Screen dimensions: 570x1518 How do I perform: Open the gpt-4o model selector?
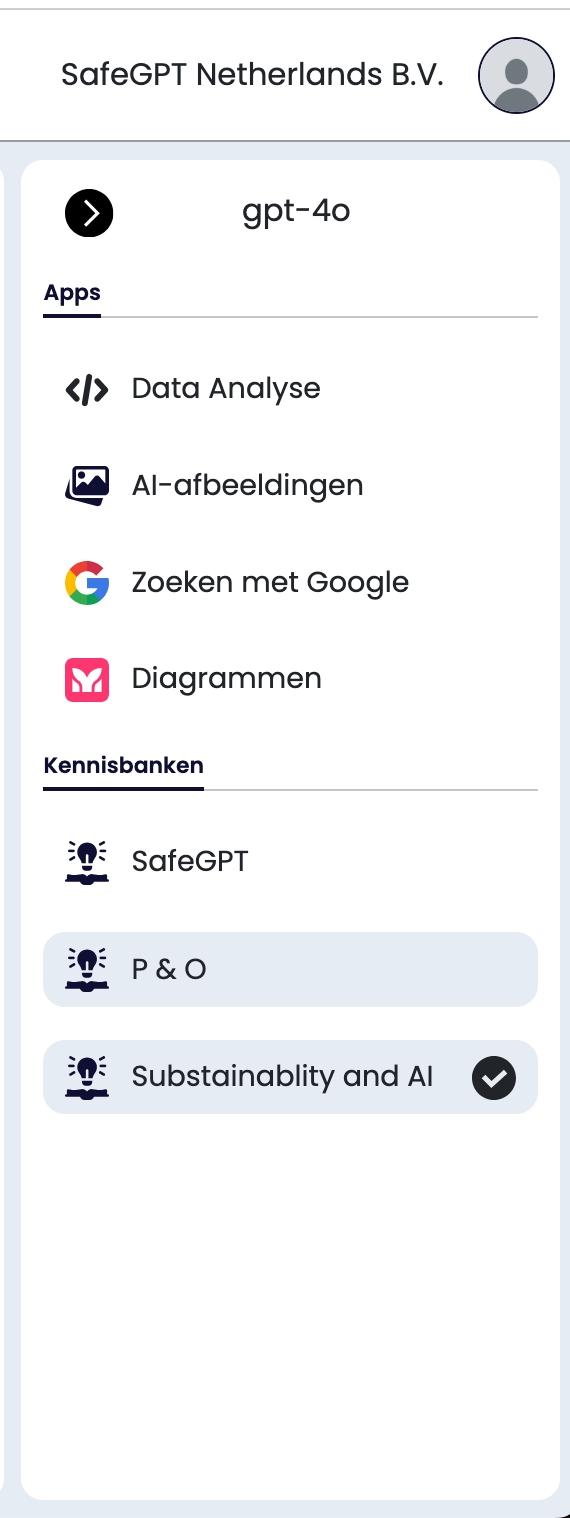(x=296, y=212)
